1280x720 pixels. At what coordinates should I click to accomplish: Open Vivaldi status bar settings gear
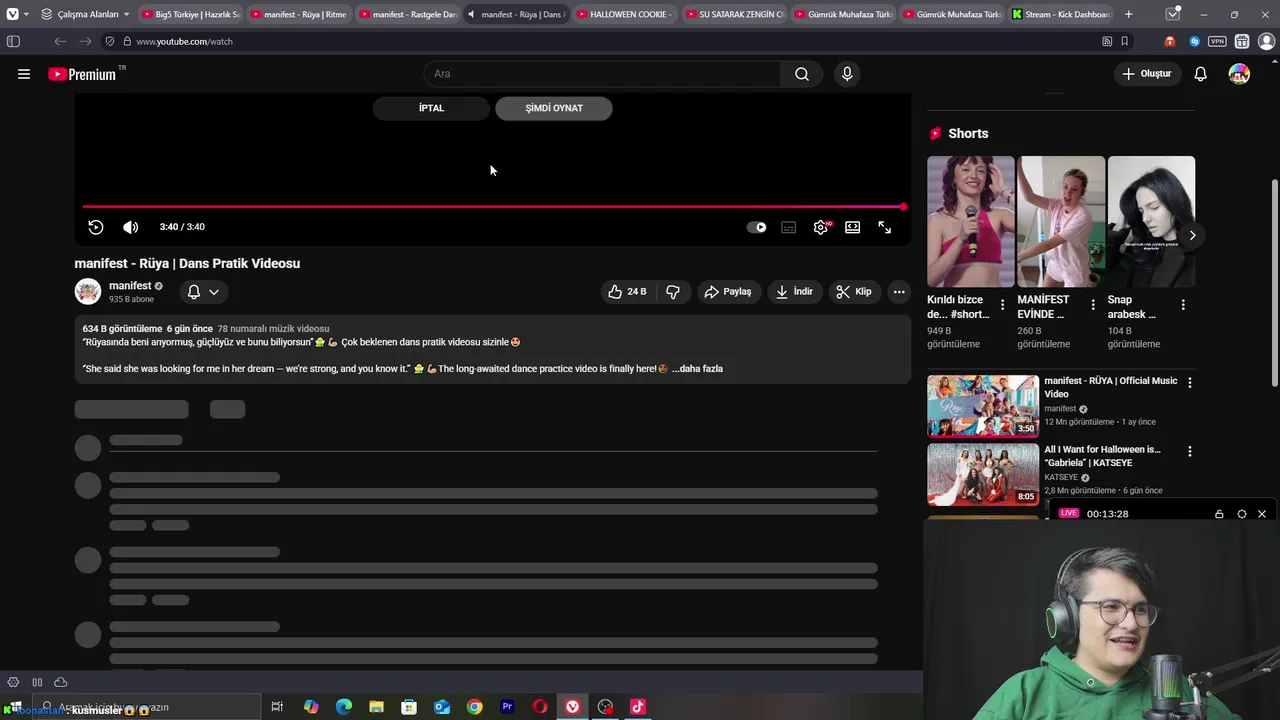point(13,682)
